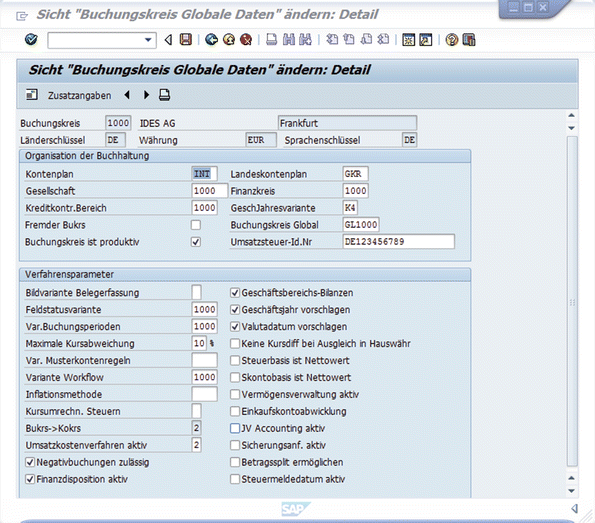
Task: Click the Kontenplan field INT
Action: 205,174
